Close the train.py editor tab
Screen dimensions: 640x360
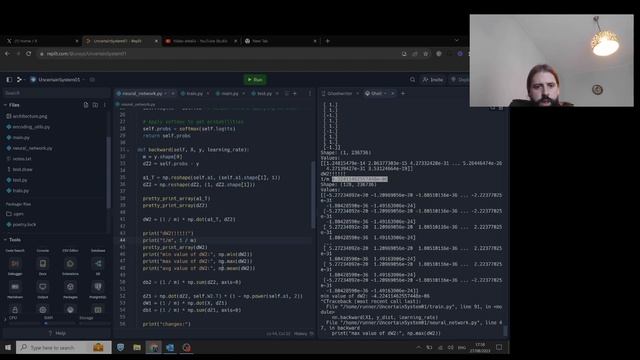[x=208, y=93]
